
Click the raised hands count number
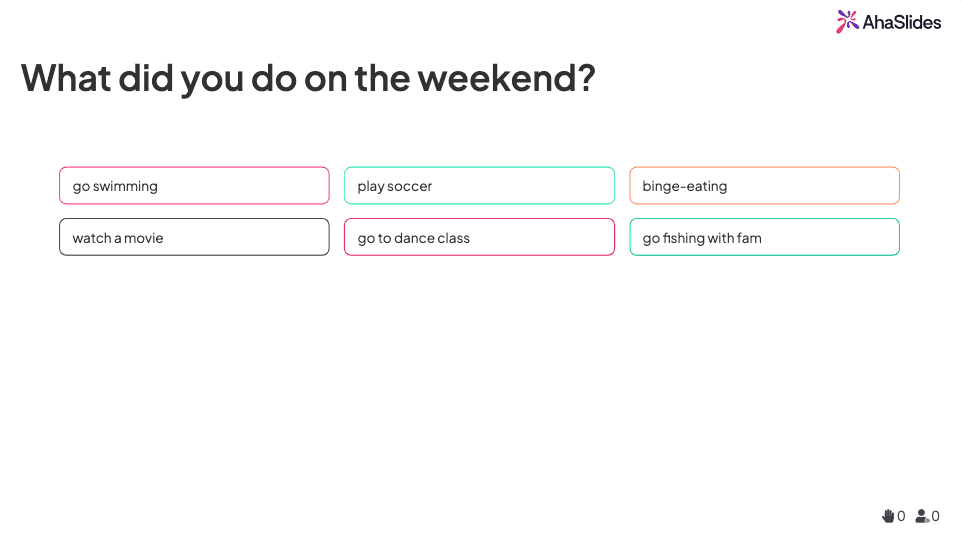[x=901, y=516]
